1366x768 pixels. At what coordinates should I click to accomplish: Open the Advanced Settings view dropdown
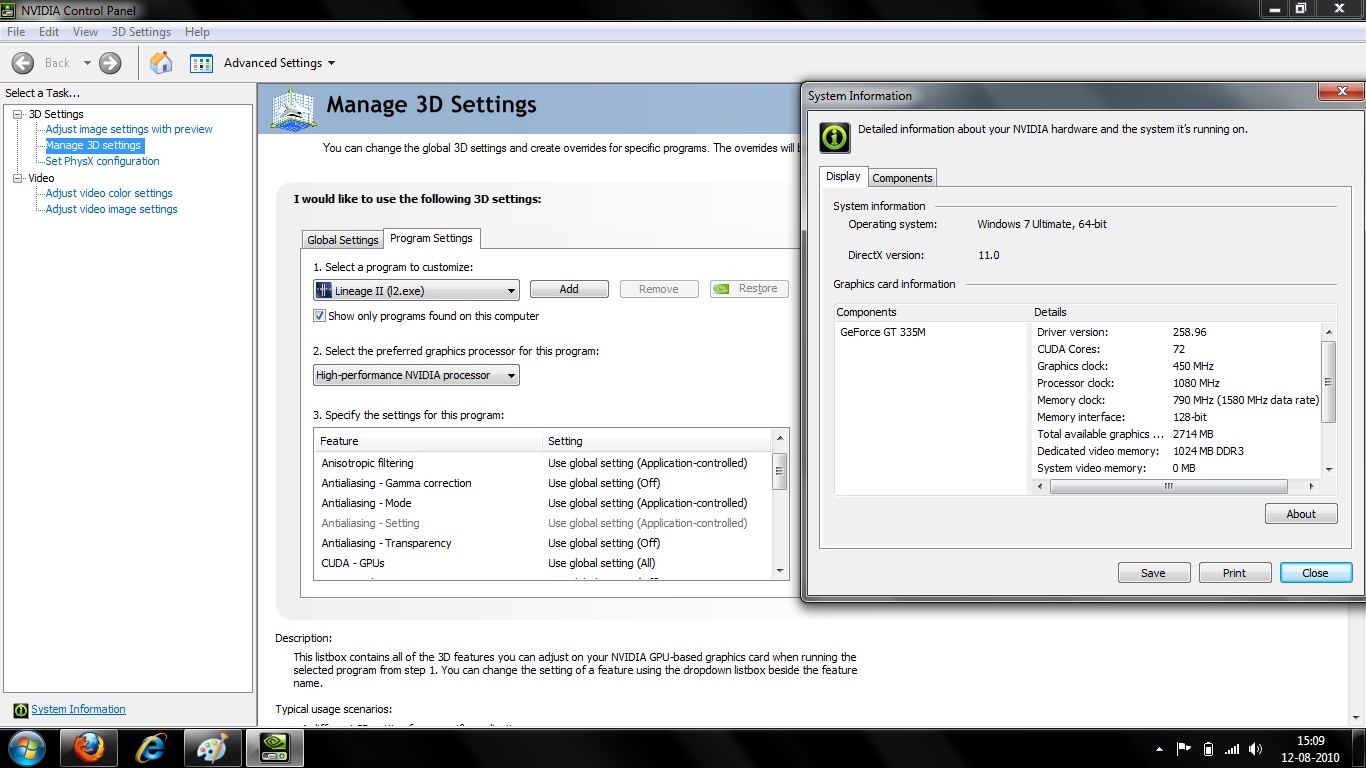(279, 63)
